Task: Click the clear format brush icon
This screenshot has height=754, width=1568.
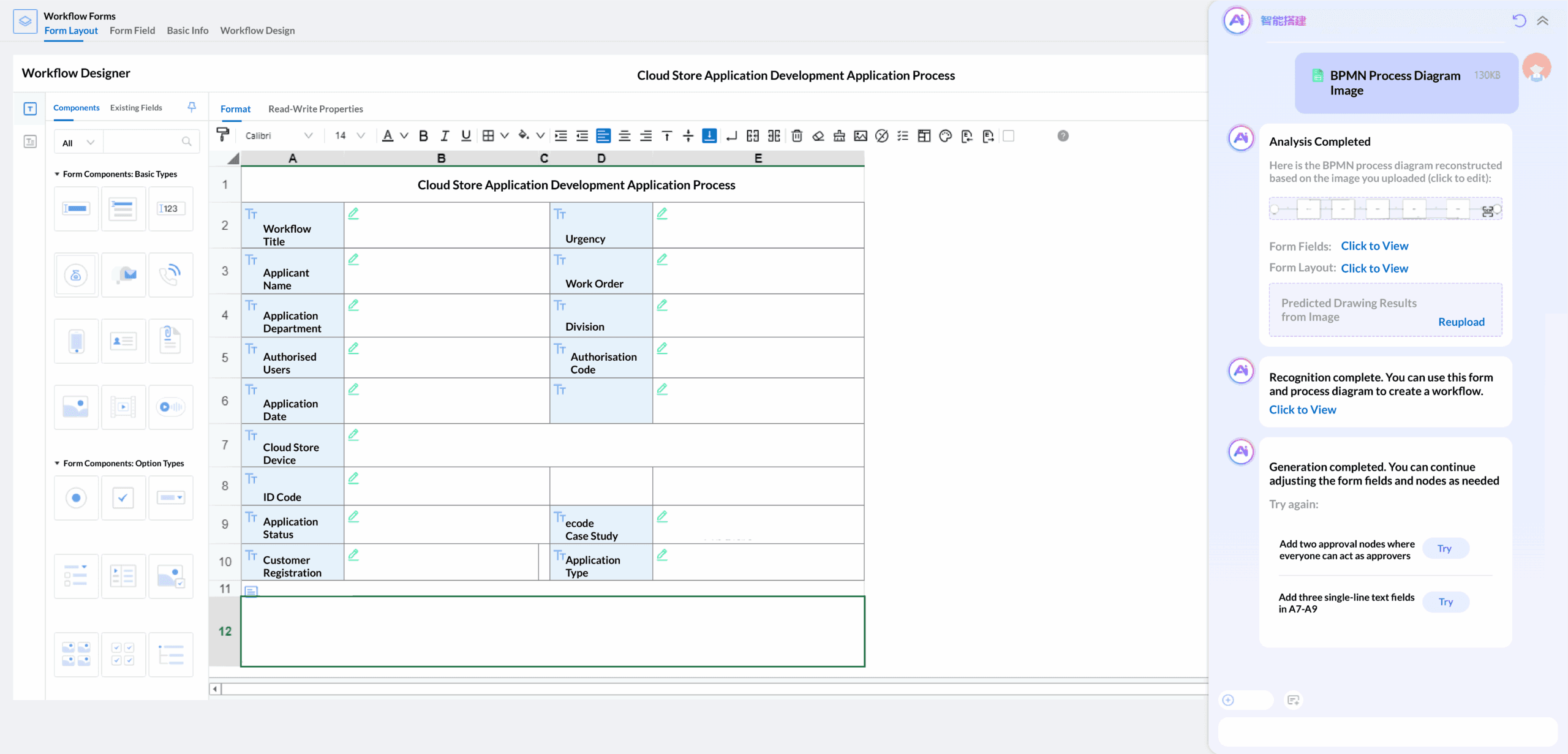Action: coord(839,136)
